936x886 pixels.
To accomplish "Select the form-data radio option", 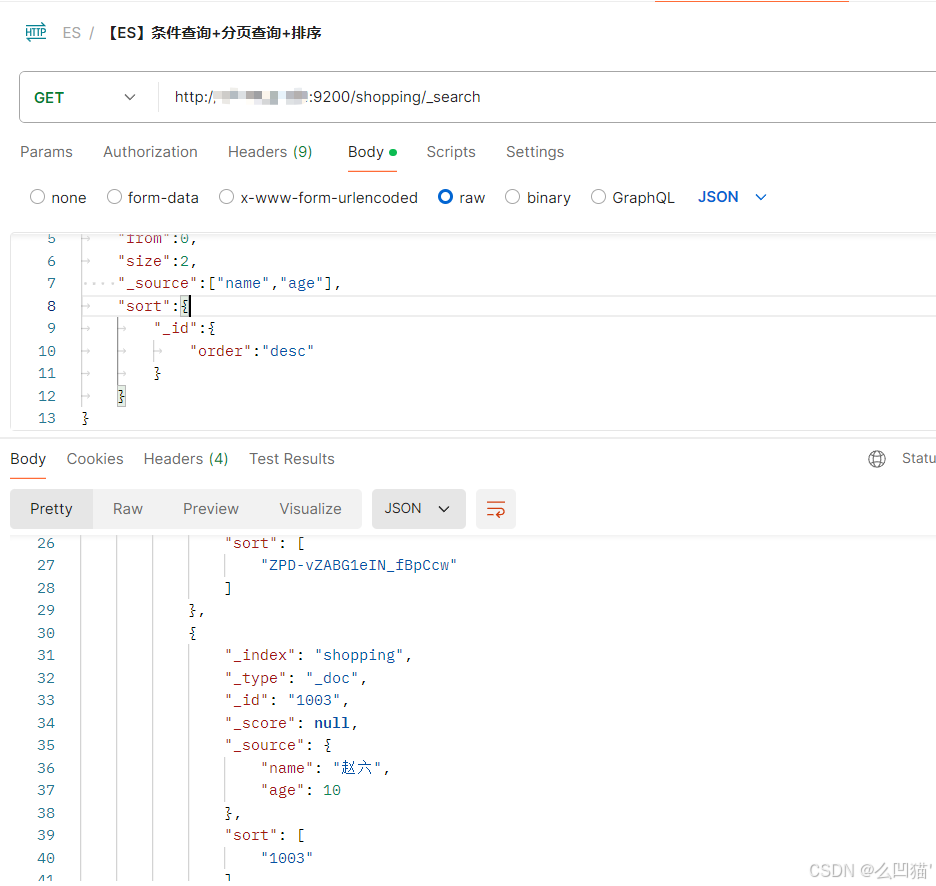I will point(115,197).
